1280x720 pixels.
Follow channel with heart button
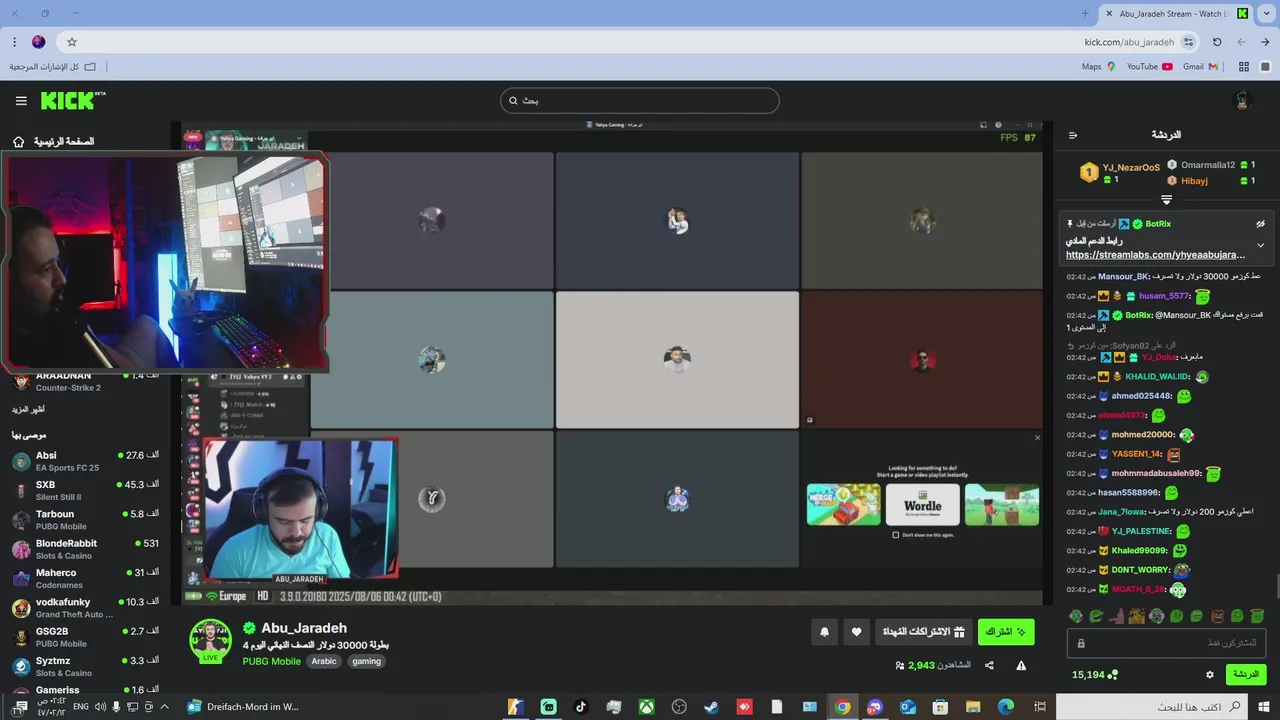pos(856,632)
